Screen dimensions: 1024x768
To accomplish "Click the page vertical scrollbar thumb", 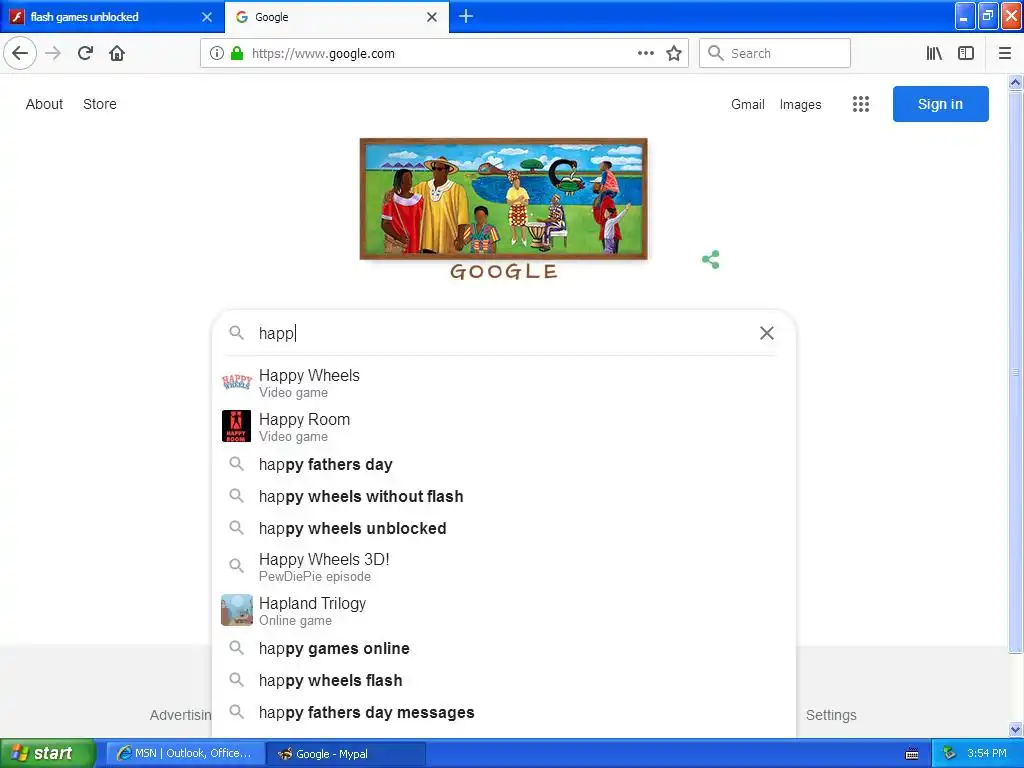I will pyautogui.click(x=1015, y=371).
